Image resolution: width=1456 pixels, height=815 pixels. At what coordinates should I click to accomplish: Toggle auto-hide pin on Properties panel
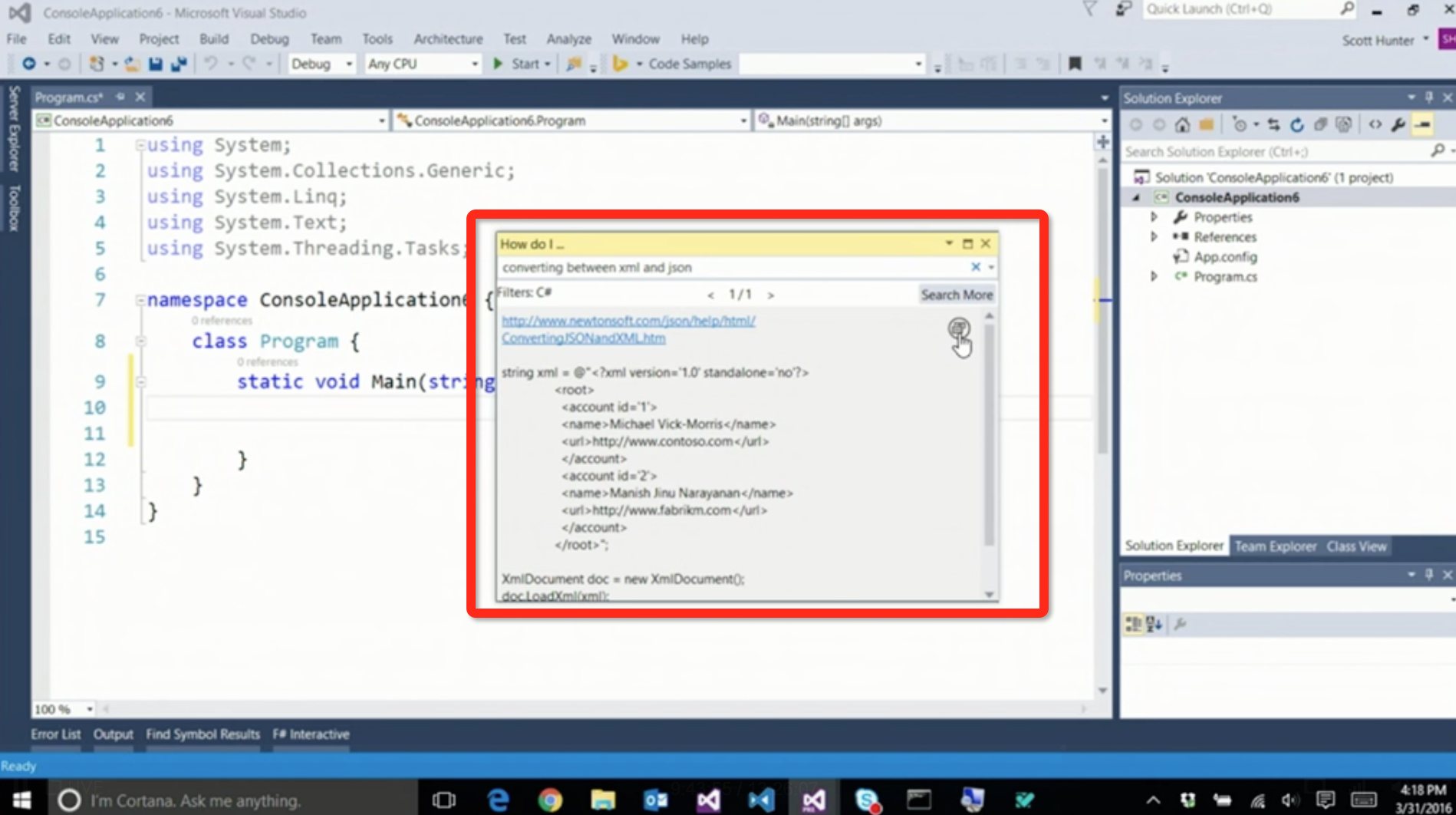coord(1428,575)
